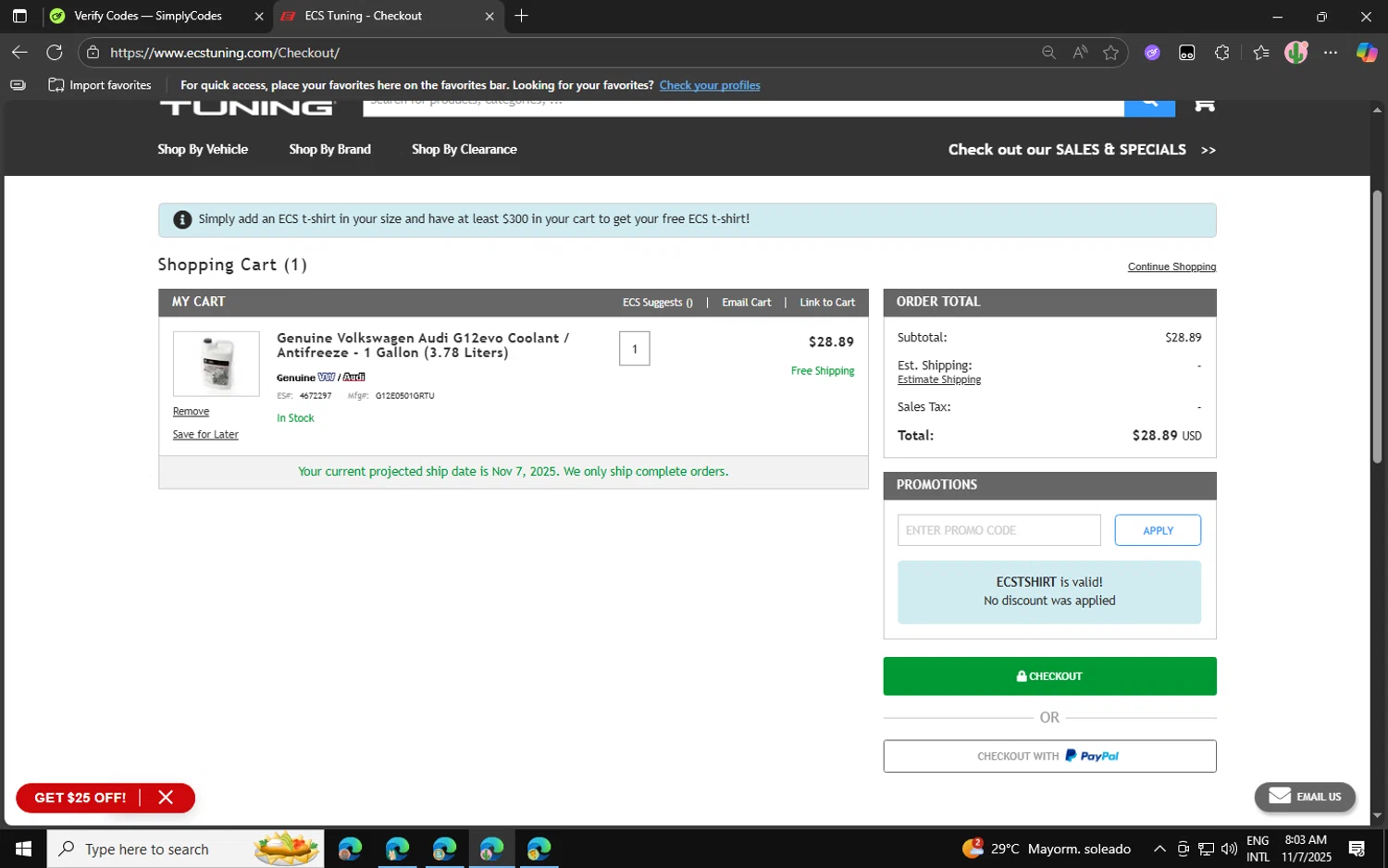Image resolution: width=1388 pixels, height=868 pixels.
Task: Click the quantity field showing 1
Action: [x=634, y=349]
